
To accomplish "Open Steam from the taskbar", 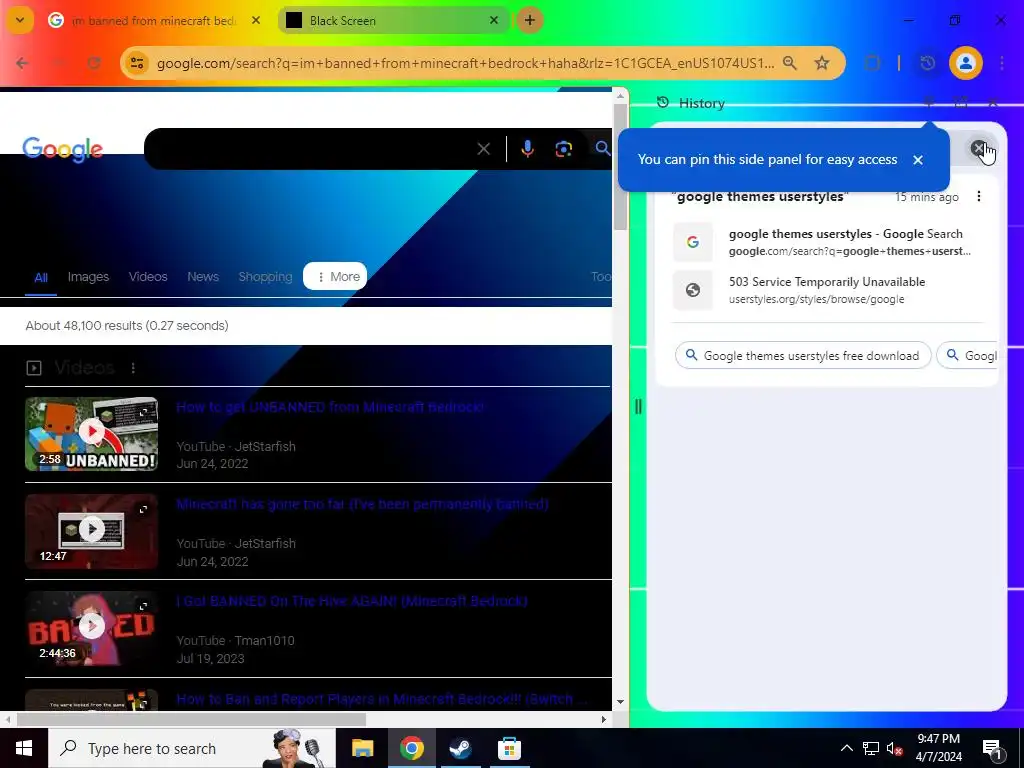I will pos(460,748).
